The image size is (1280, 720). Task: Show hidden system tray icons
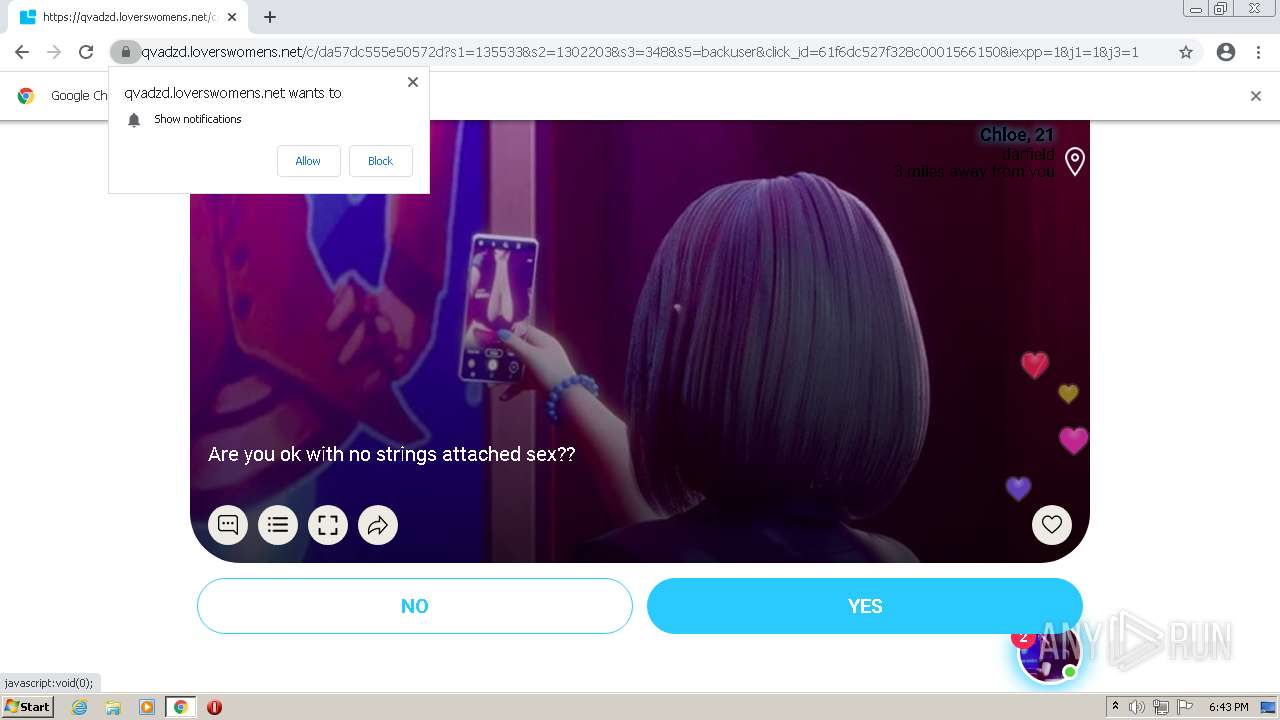coord(1115,707)
